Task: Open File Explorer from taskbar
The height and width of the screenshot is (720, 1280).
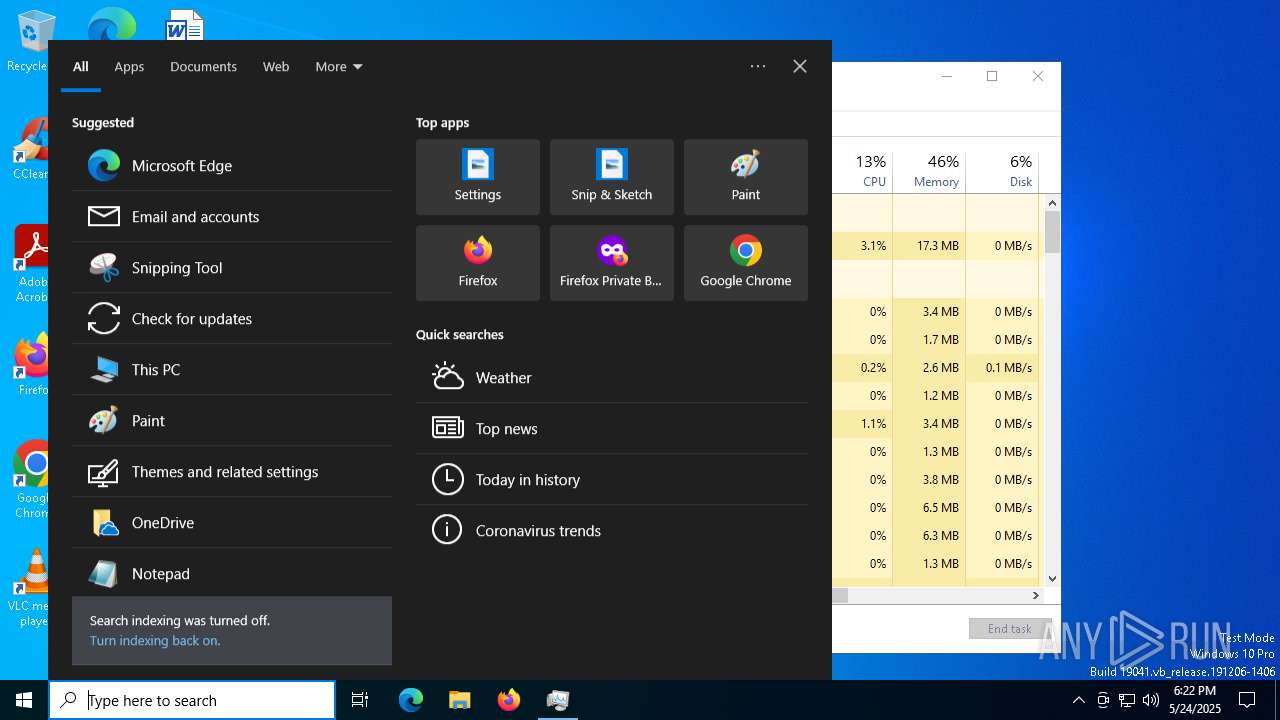Action: point(460,700)
